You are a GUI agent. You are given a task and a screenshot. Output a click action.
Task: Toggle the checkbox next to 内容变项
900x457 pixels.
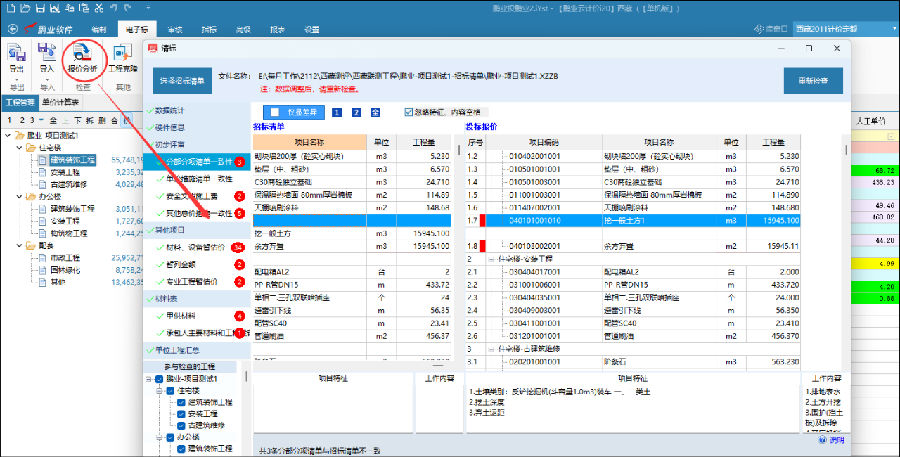click(409, 112)
